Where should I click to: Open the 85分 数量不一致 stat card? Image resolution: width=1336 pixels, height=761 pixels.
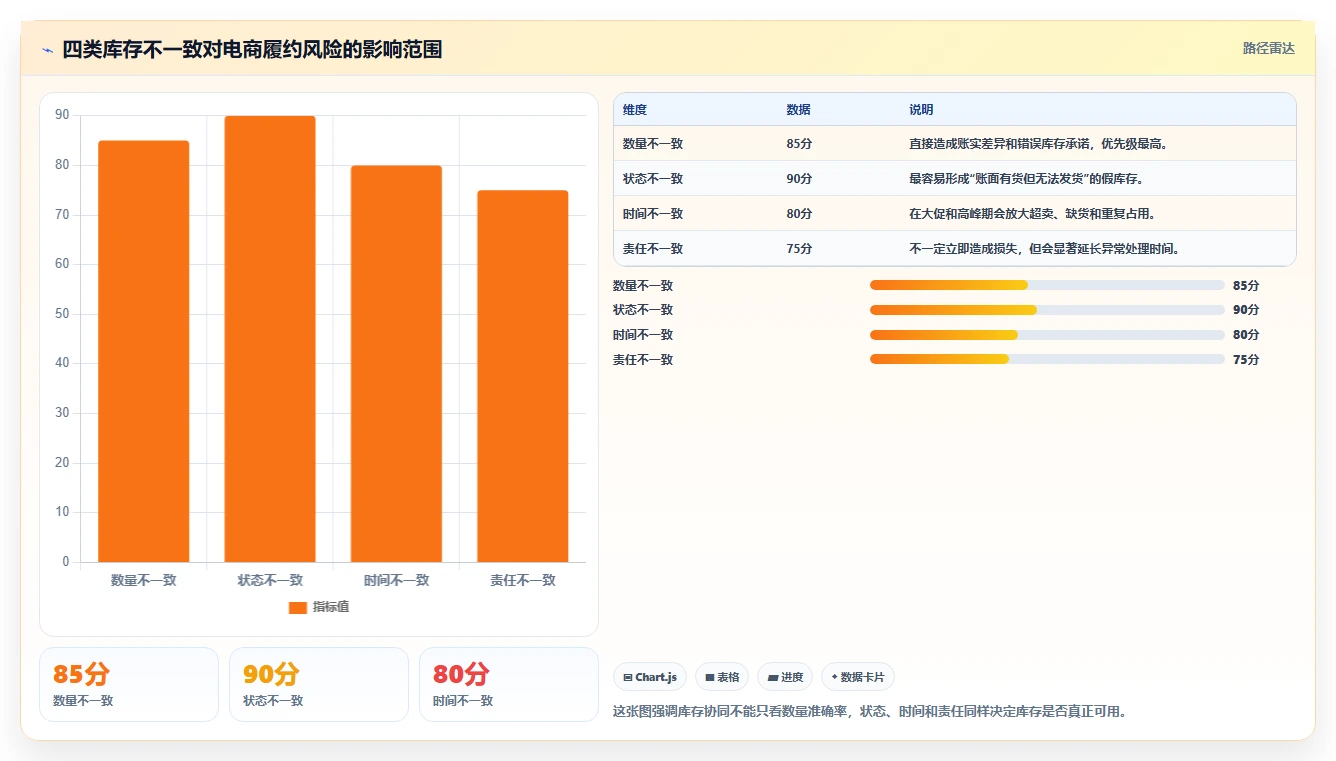click(x=129, y=684)
